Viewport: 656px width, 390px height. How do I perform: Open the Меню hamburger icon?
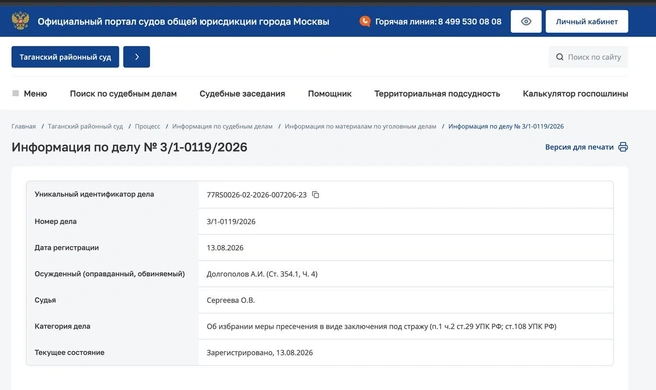(x=15, y=93)
